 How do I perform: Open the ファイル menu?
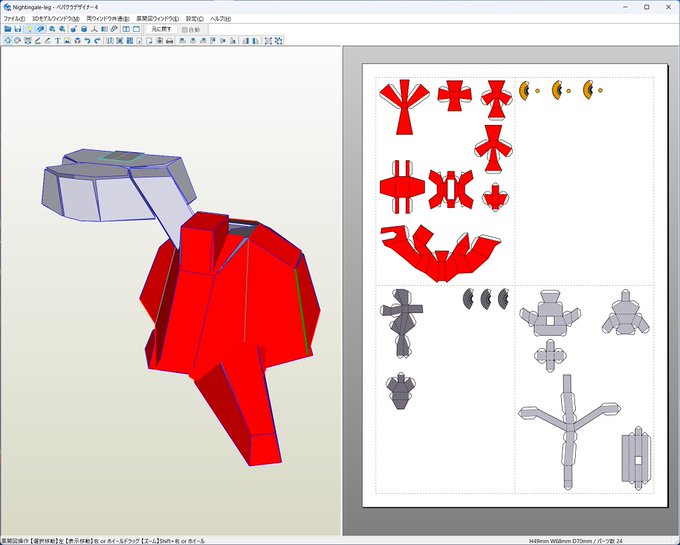pos(14,19)
